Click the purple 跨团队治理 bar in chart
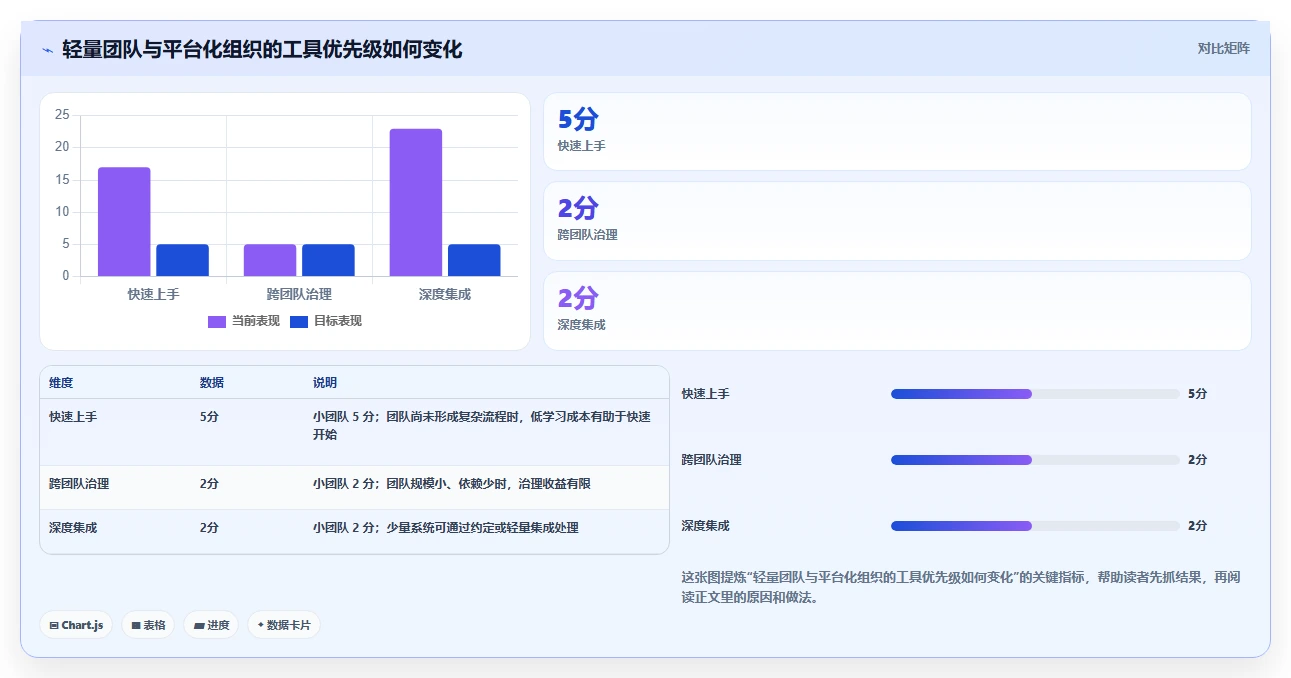Screen dimensions: 1291x678 (x=270, y=260)
